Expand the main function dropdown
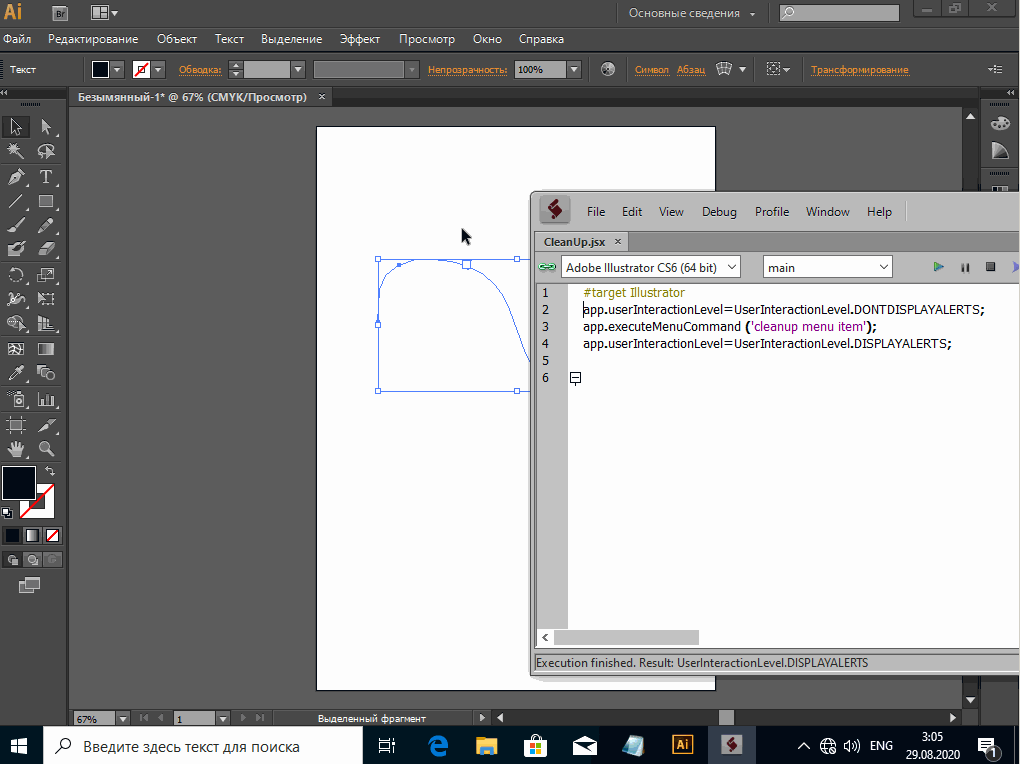This screenshot has height=764, width=1020. 883,267
